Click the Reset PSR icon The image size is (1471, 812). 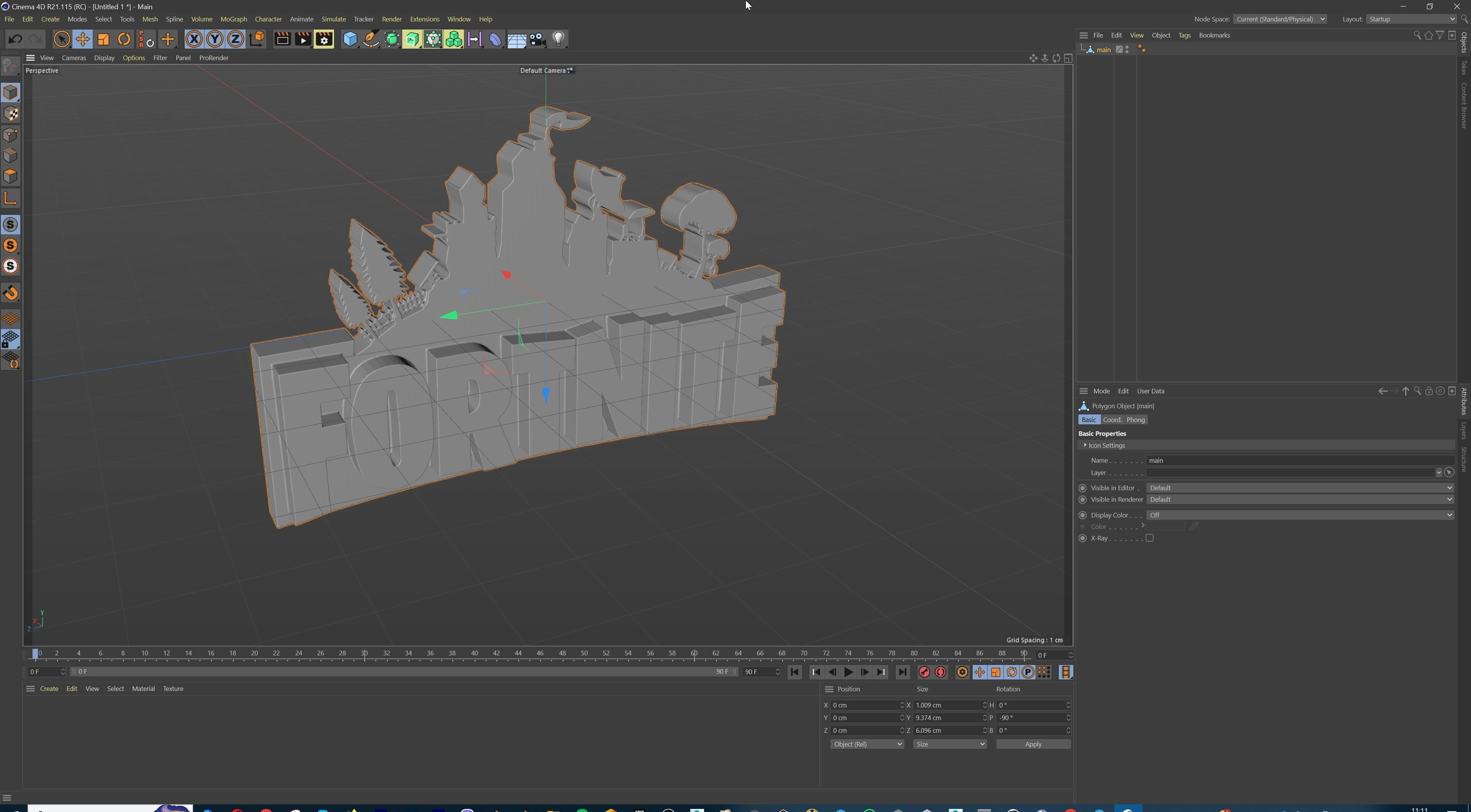(146, 39)
